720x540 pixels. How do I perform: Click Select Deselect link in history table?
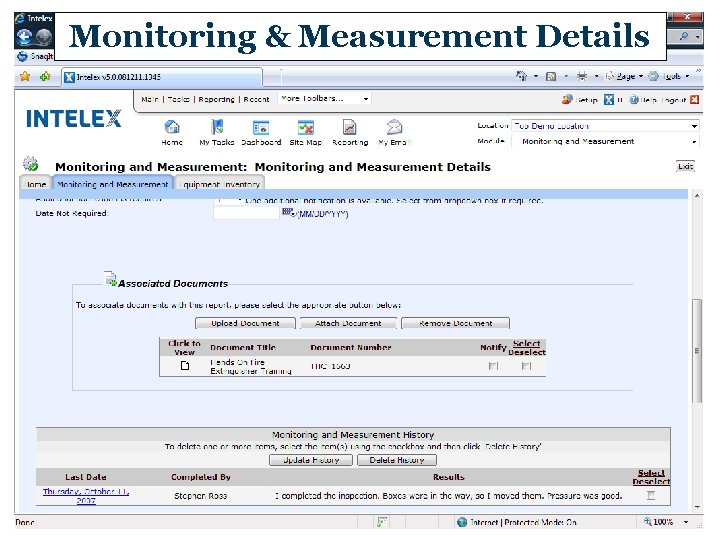[651, 477]
